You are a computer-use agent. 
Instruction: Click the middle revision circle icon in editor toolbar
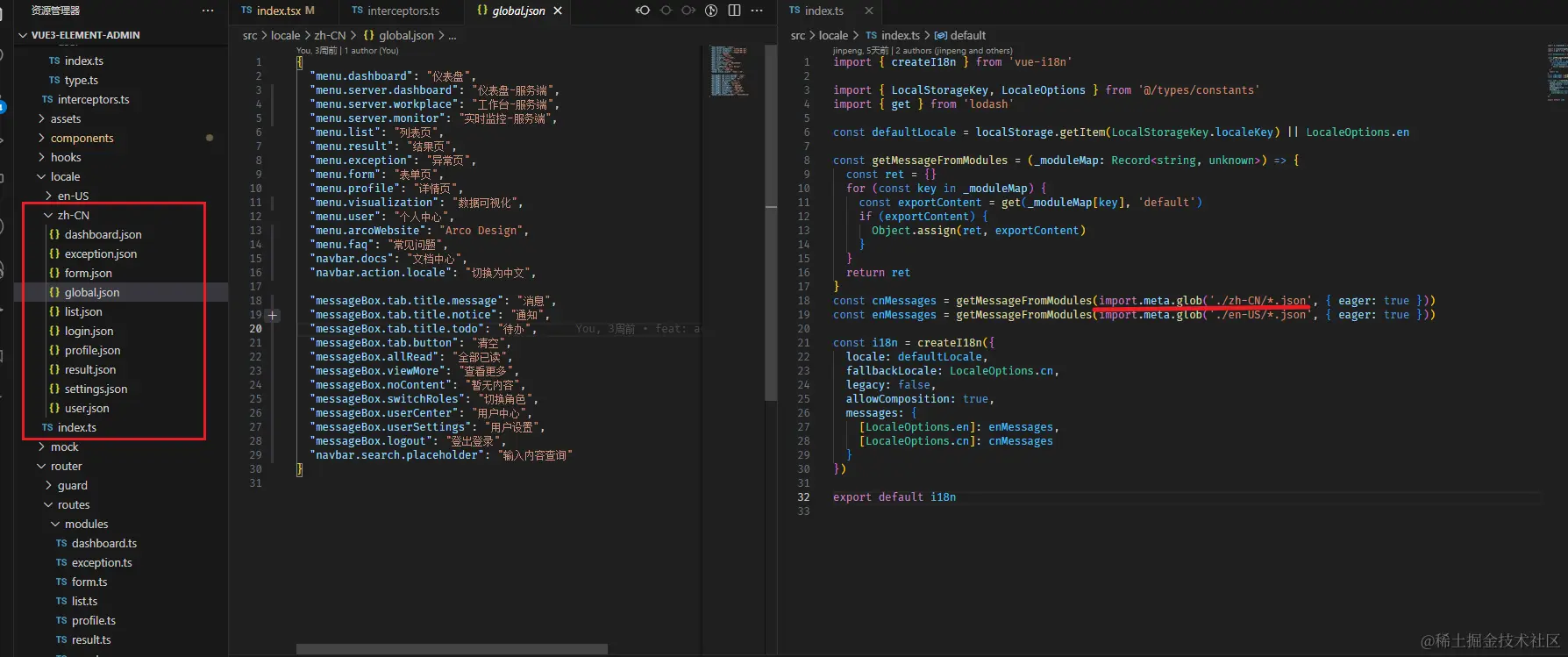click(666, 11)
